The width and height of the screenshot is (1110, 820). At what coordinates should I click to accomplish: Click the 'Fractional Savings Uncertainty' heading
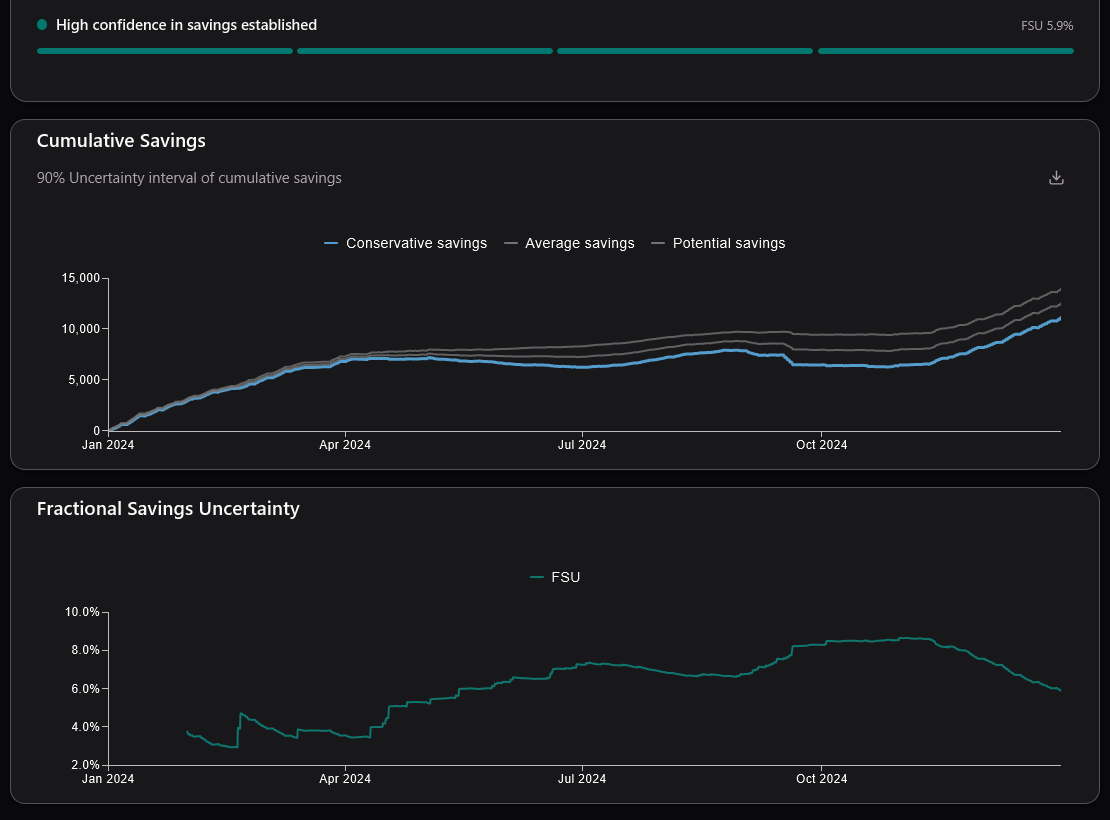(x=168, y=508)
